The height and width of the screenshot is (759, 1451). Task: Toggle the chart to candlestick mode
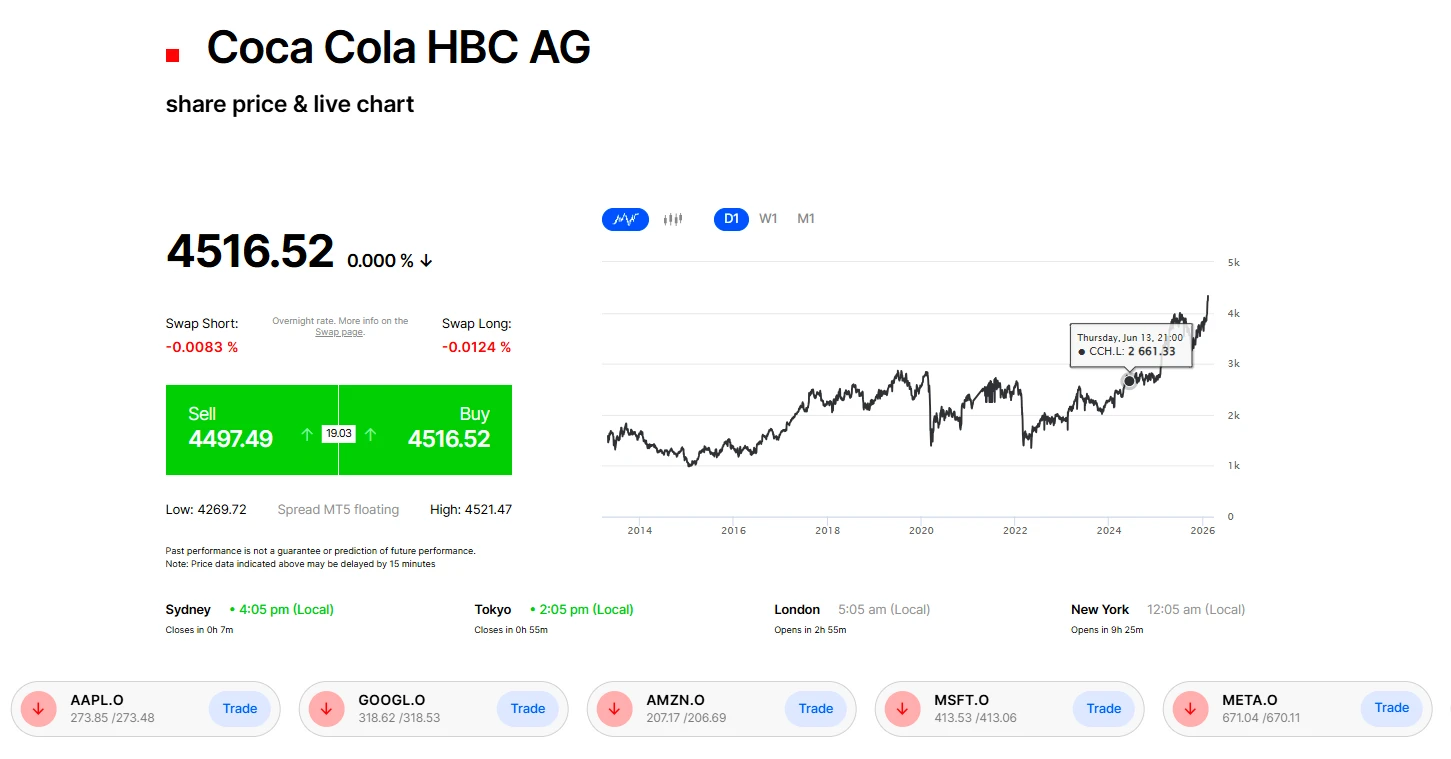672,218
